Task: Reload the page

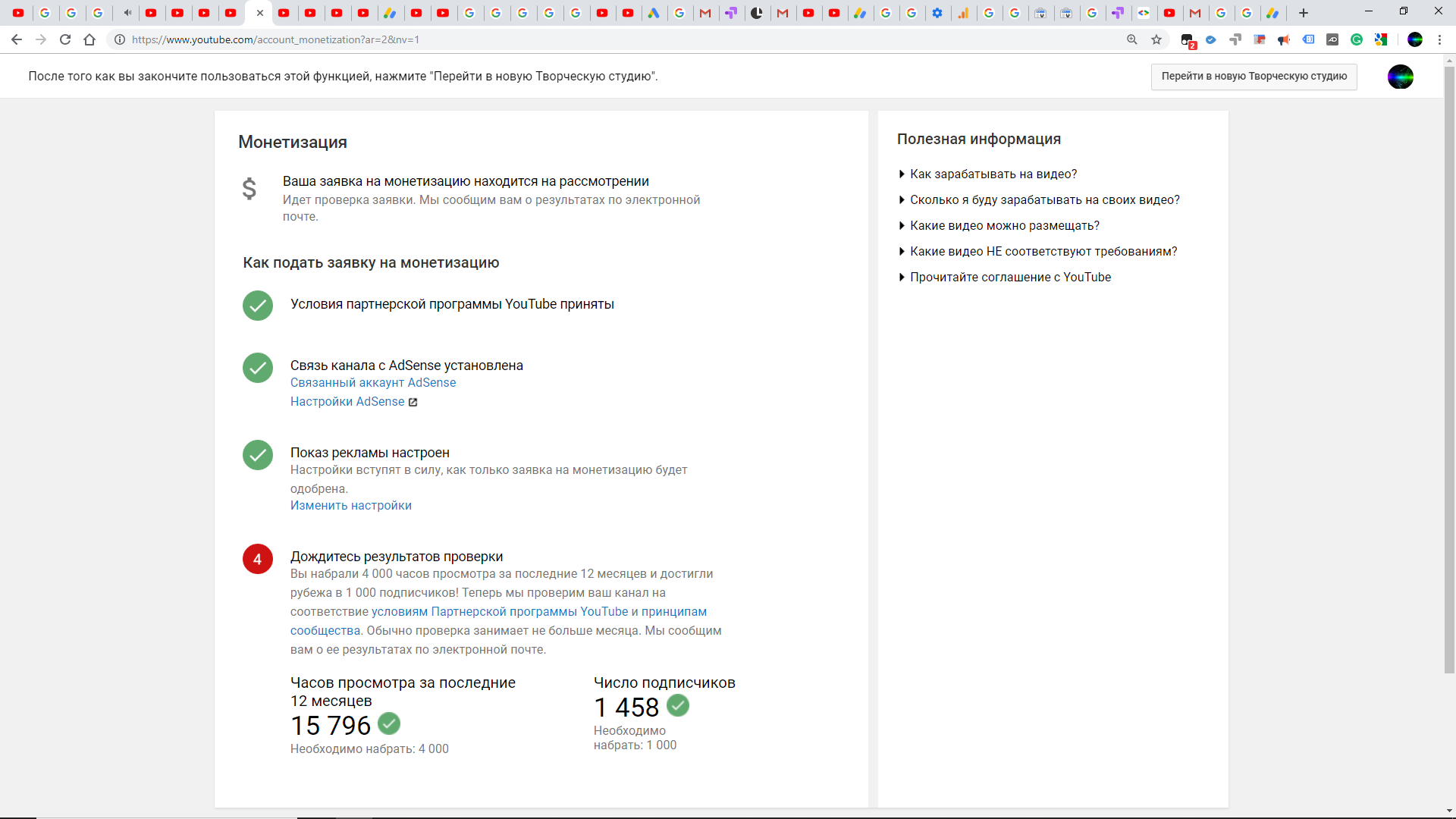Action: [65, 39]
